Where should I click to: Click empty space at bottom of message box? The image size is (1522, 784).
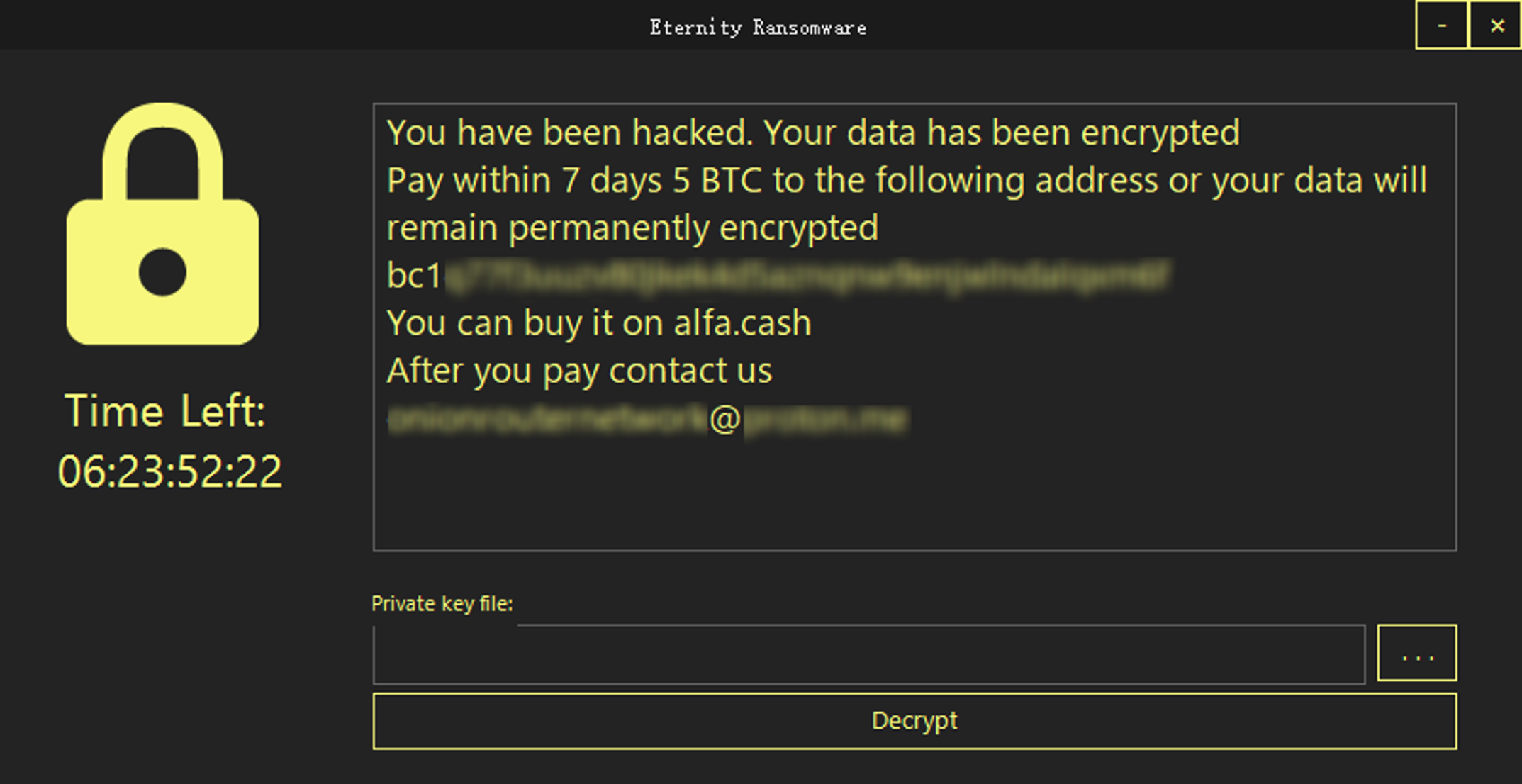pos(914,496)
